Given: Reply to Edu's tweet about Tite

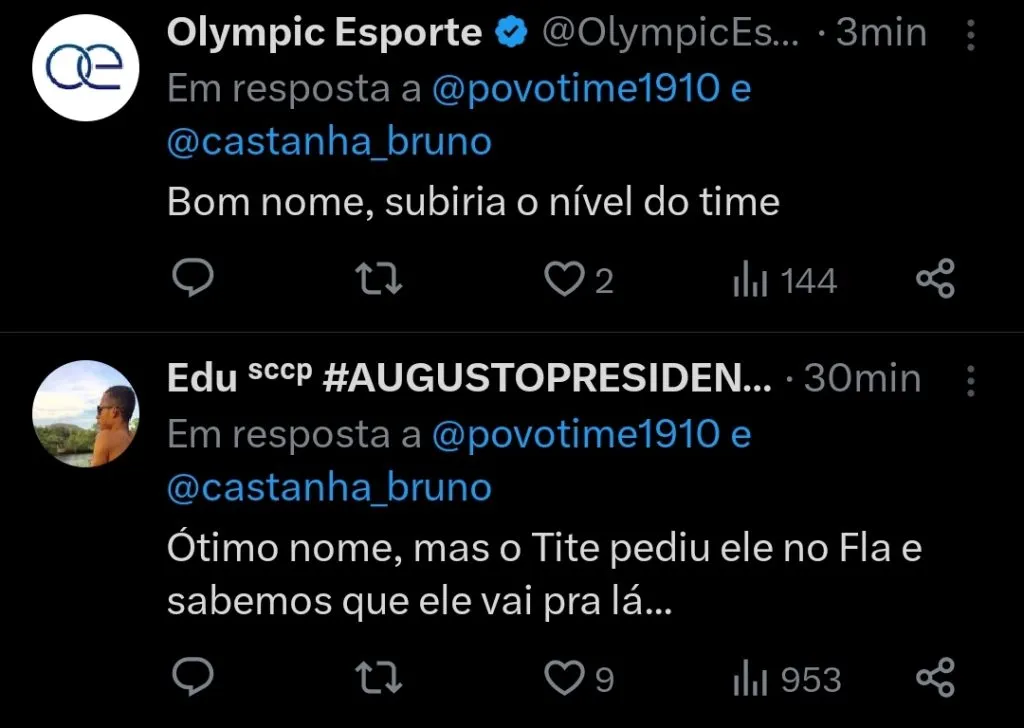Looking at the screenshot, I should (x=193, y=678).
